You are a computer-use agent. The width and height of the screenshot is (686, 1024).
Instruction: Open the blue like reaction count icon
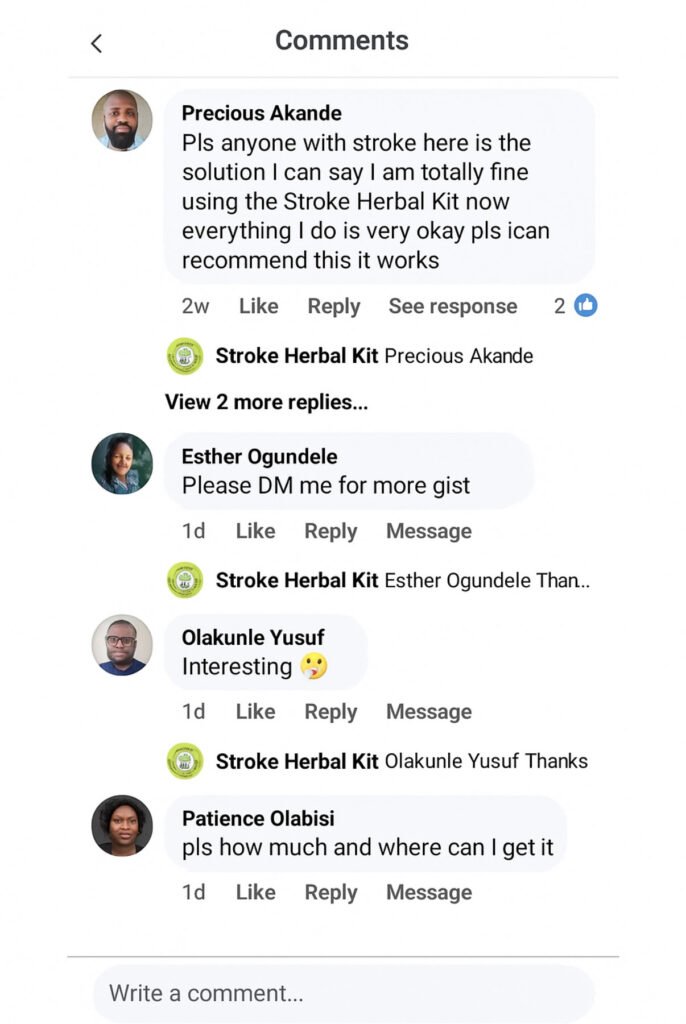(x=585, y=305)
